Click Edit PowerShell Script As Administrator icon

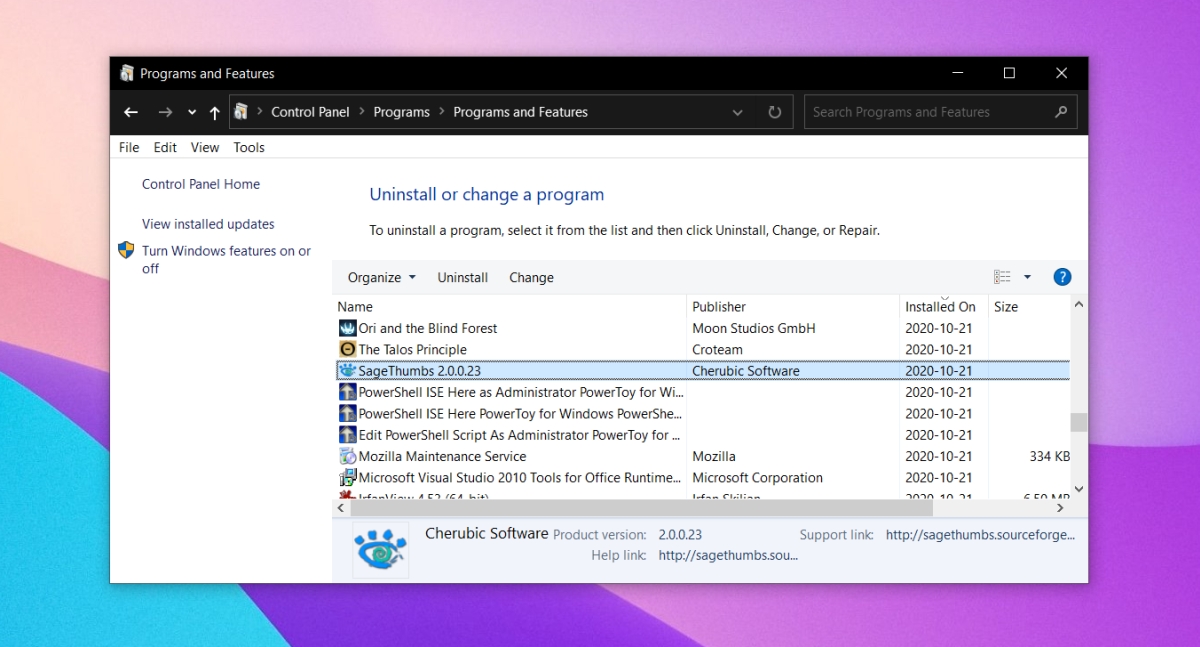click(x=347, y=435)
